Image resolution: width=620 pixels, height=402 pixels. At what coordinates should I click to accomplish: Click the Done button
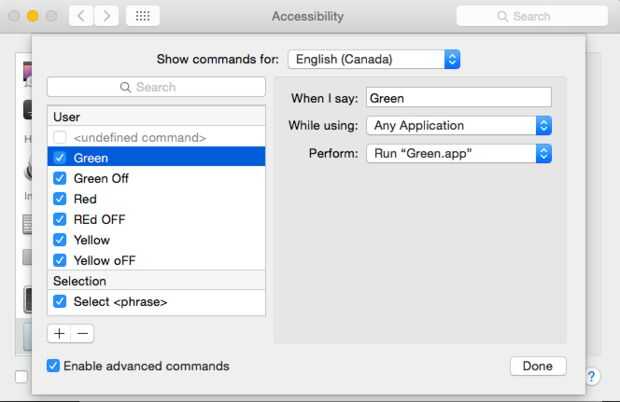(x=537, y=366)
